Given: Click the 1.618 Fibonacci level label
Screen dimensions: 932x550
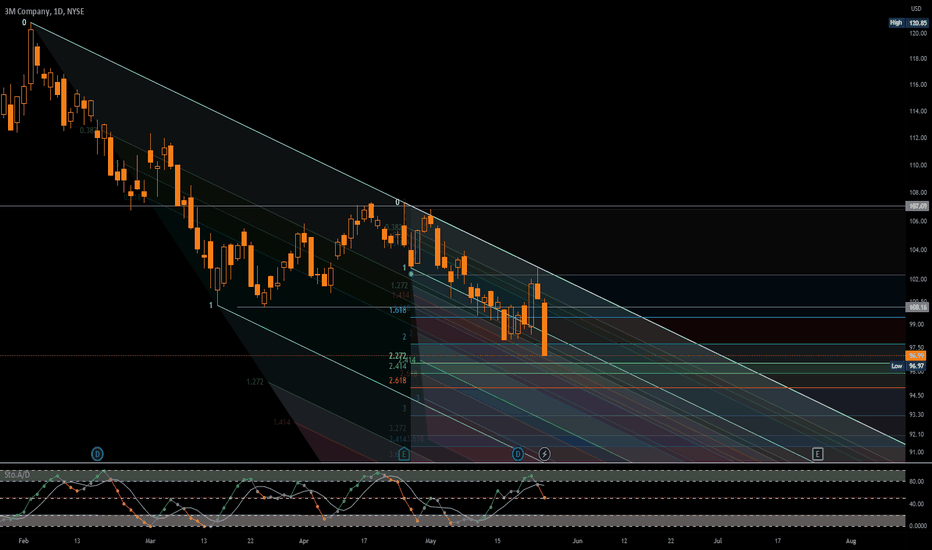Looking at the screenshot, I should 398,310.
